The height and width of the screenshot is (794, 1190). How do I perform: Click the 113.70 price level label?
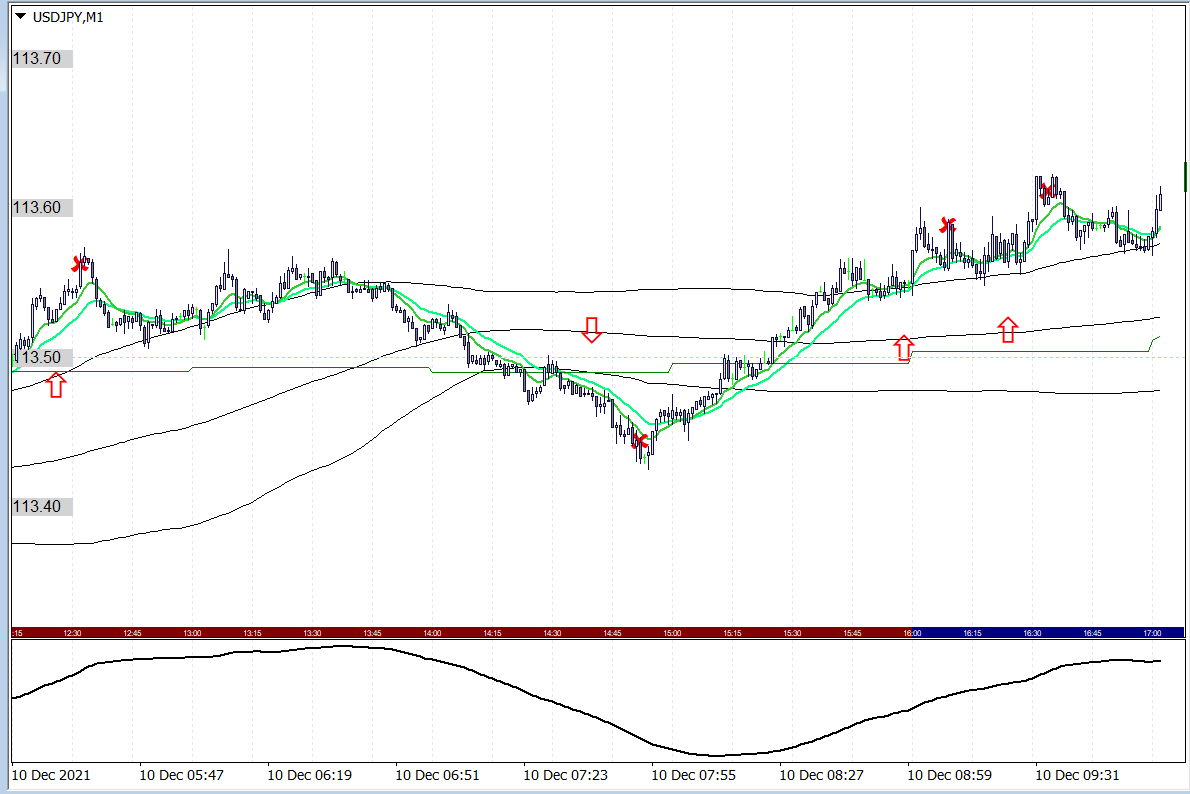37,59
